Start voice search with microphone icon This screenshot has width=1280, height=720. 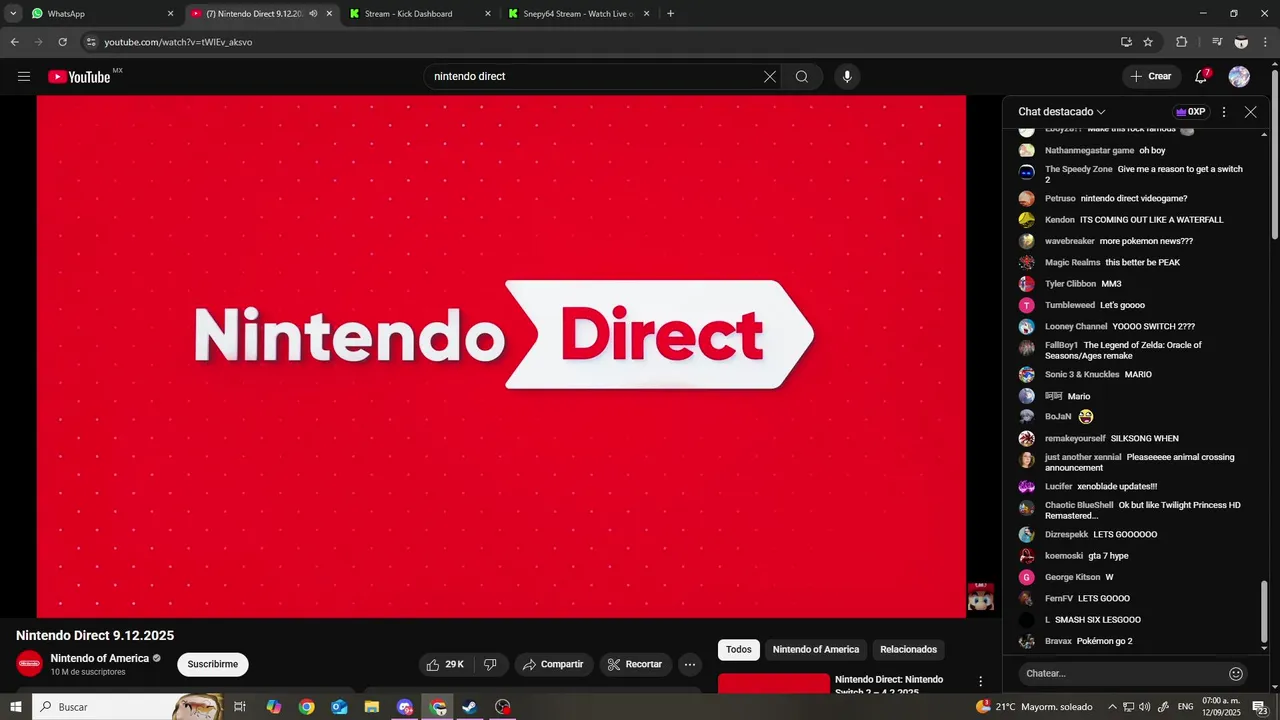click(847, 77)
